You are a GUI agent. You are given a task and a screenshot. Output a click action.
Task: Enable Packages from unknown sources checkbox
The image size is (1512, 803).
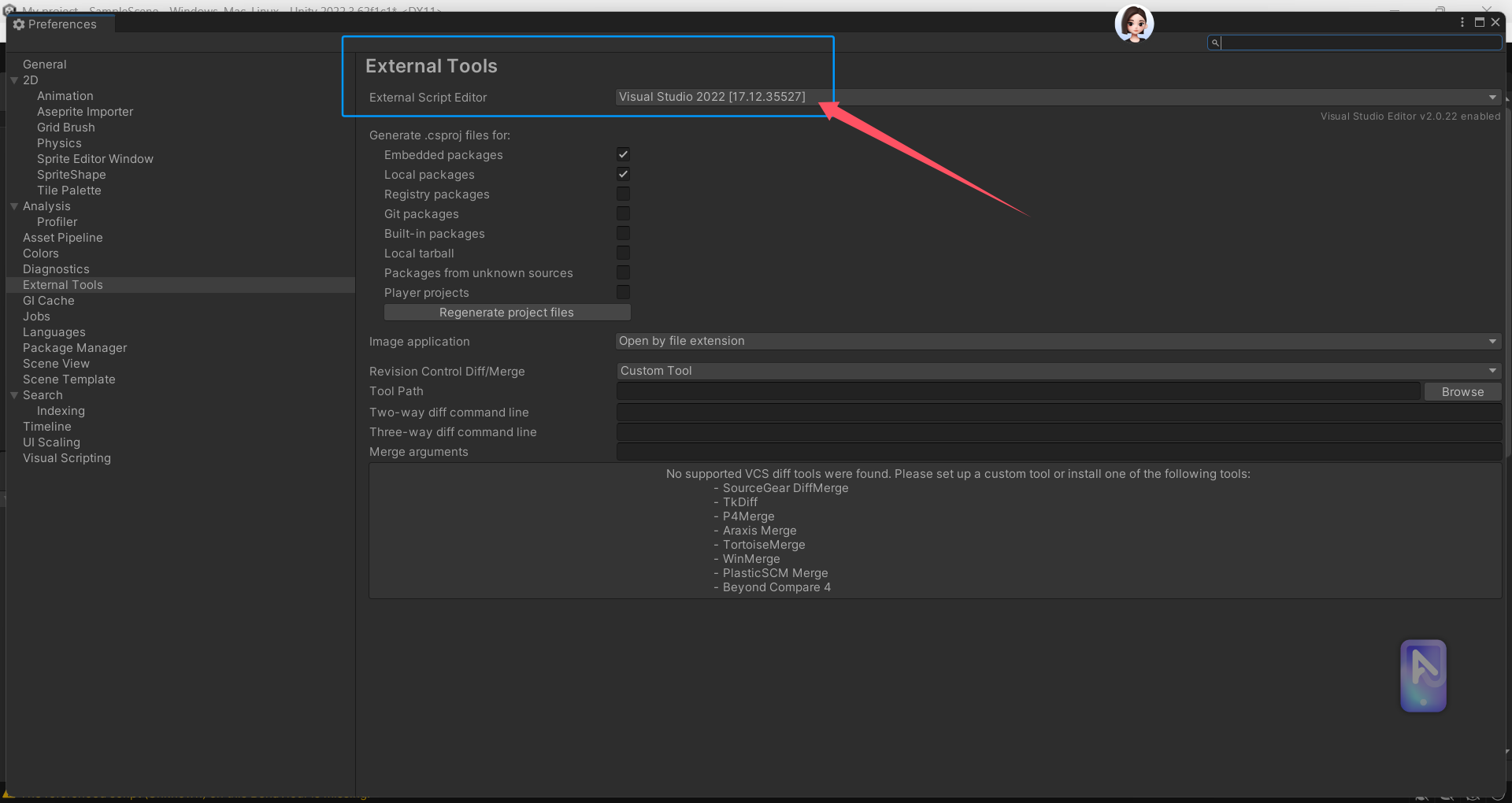point(623,272)
